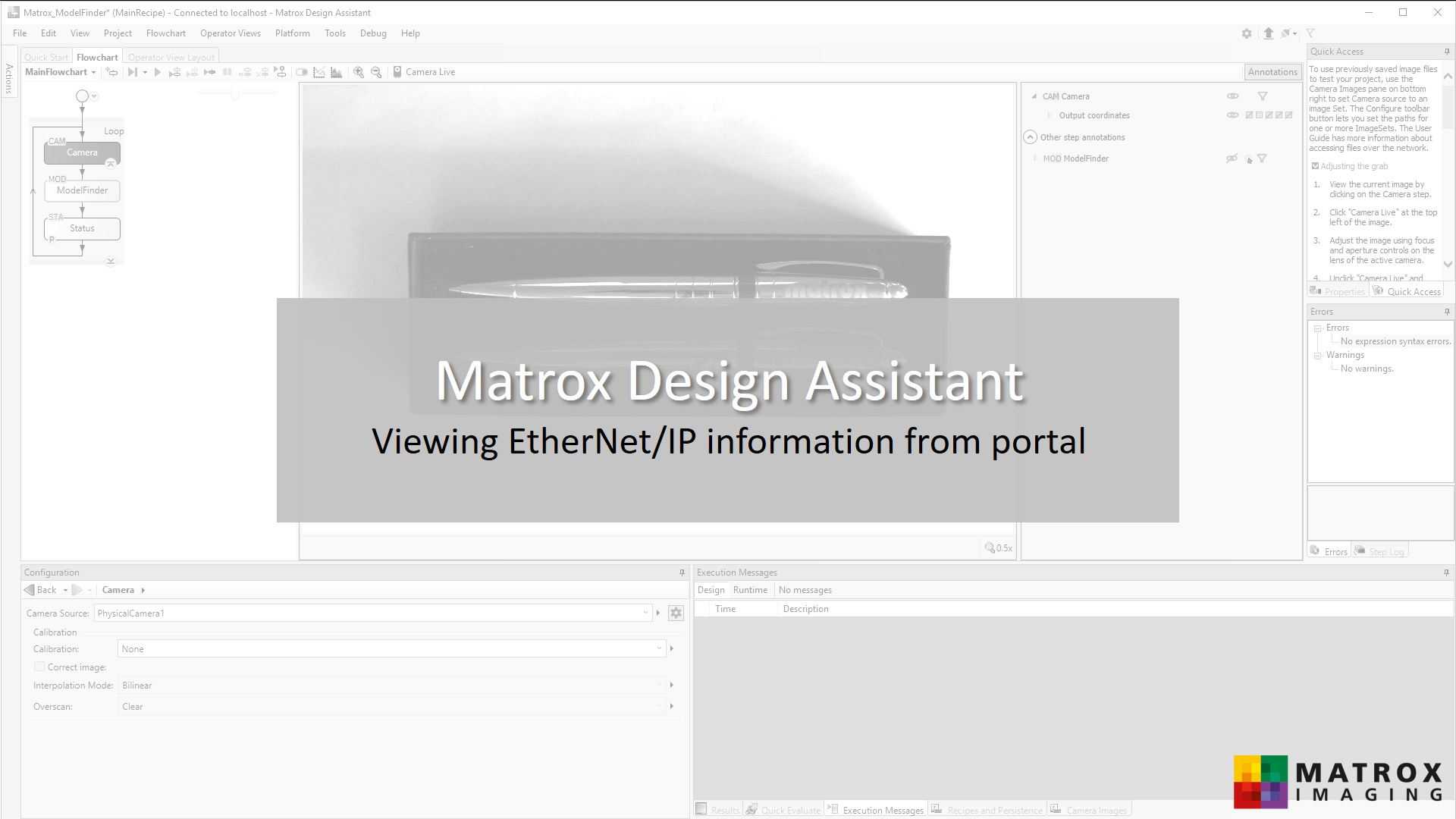Image resolution: width=1456 pixels, height=819 pixels.
Task: Click the Description column header
Action: [805, 609]
